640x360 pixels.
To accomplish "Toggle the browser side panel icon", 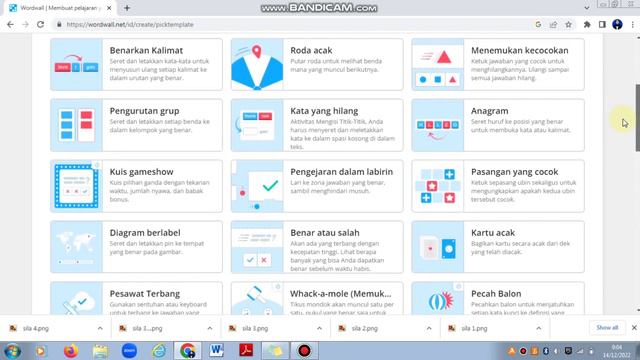I will 602,24.
